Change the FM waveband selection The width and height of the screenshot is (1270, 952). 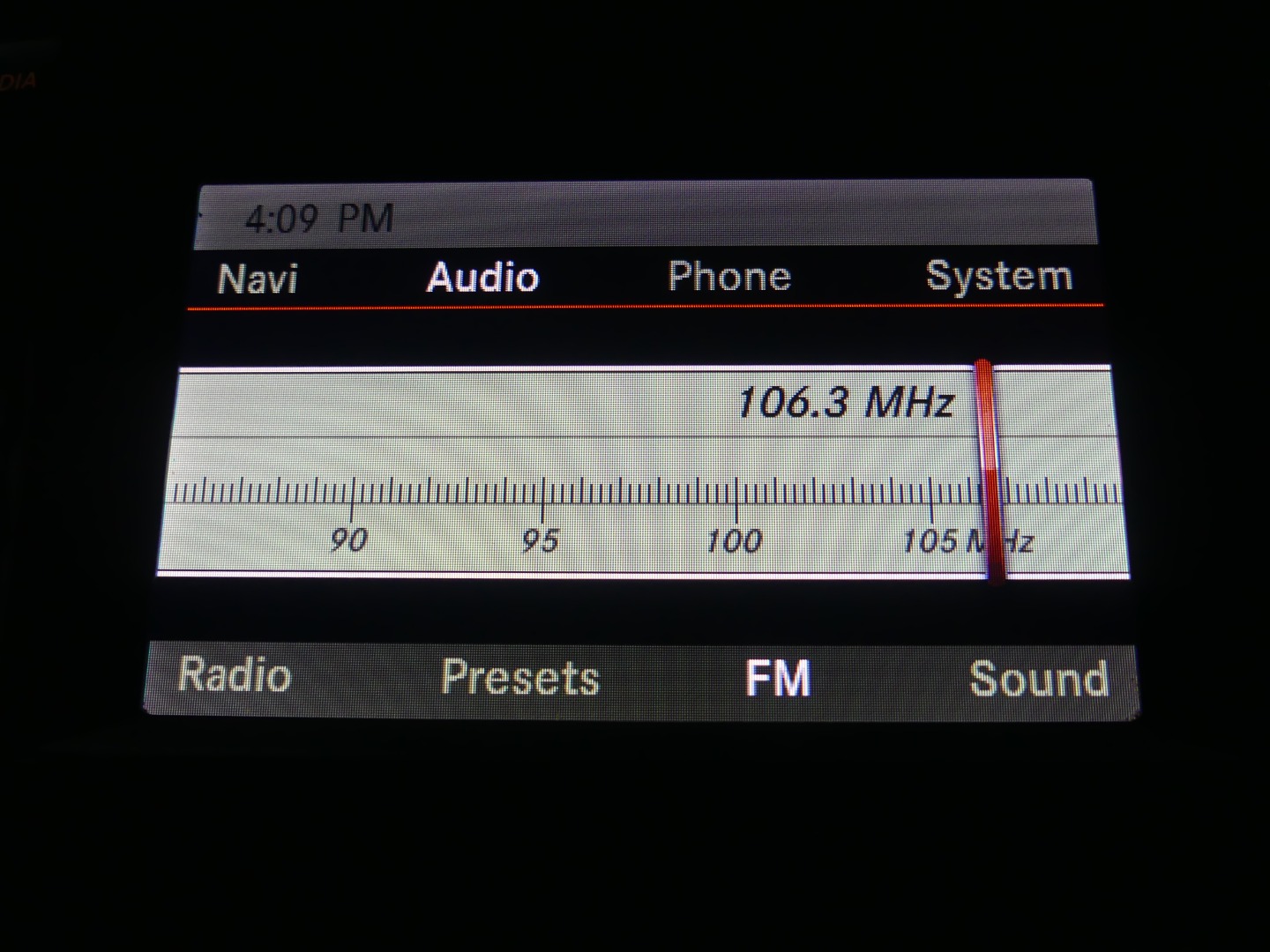(x=777, y=679)
